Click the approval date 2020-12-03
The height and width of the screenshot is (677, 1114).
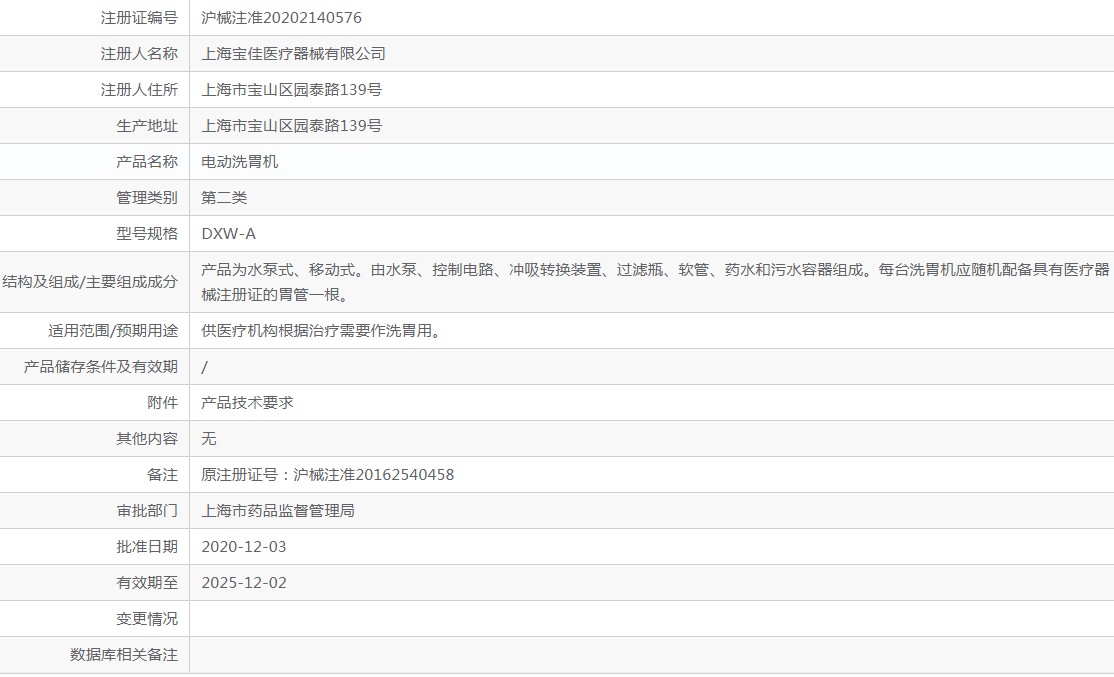point(243,547)
